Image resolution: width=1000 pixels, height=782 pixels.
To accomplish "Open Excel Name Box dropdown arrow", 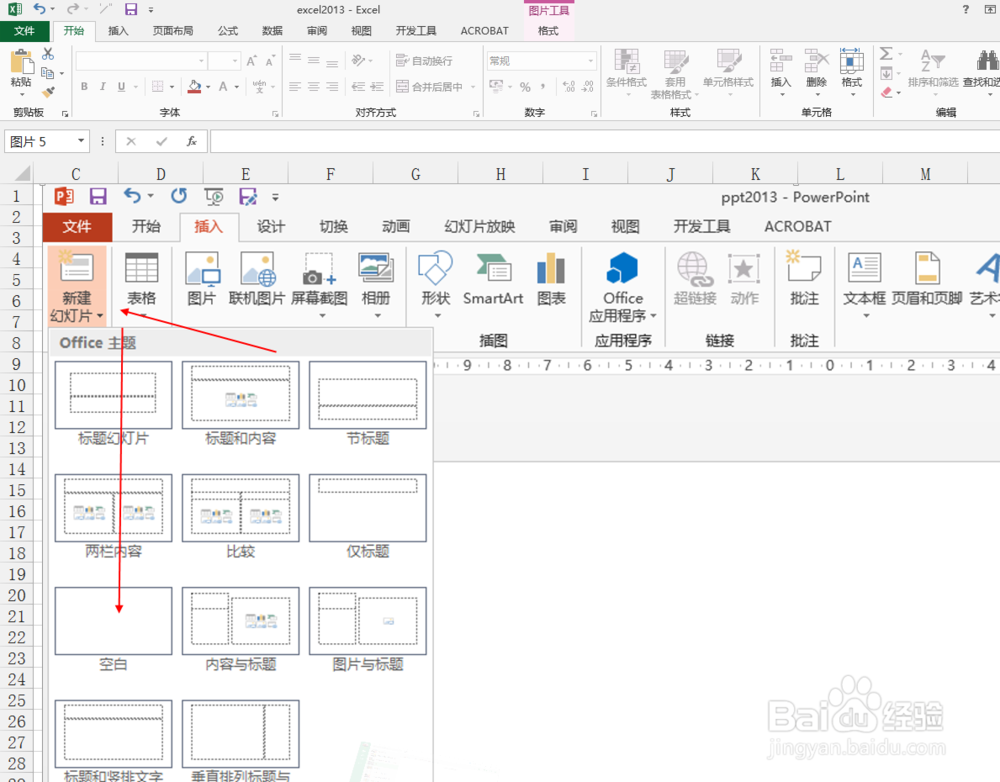I will (x=81, y=141).
